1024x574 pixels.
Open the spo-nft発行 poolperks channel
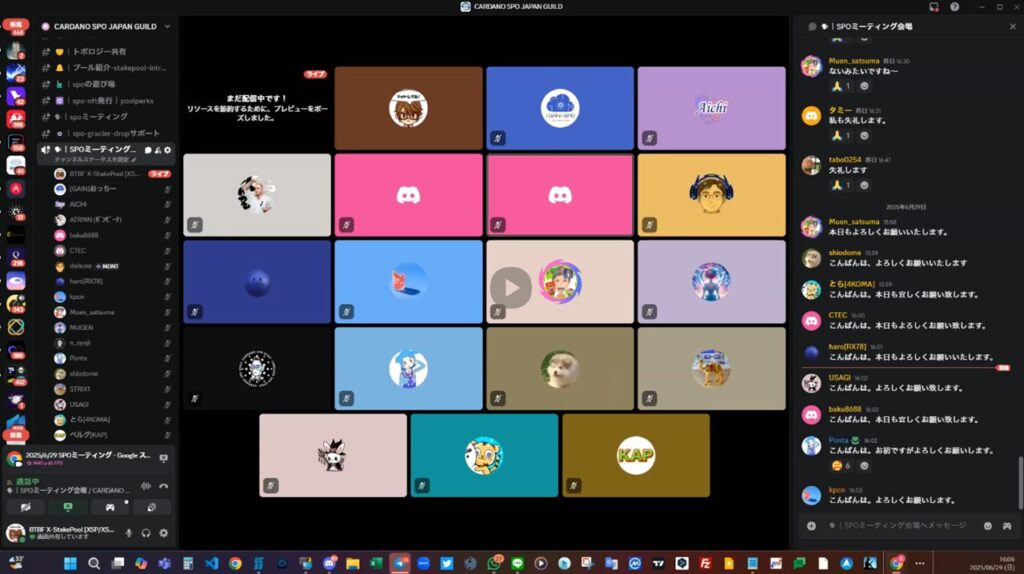pos(104,101)
